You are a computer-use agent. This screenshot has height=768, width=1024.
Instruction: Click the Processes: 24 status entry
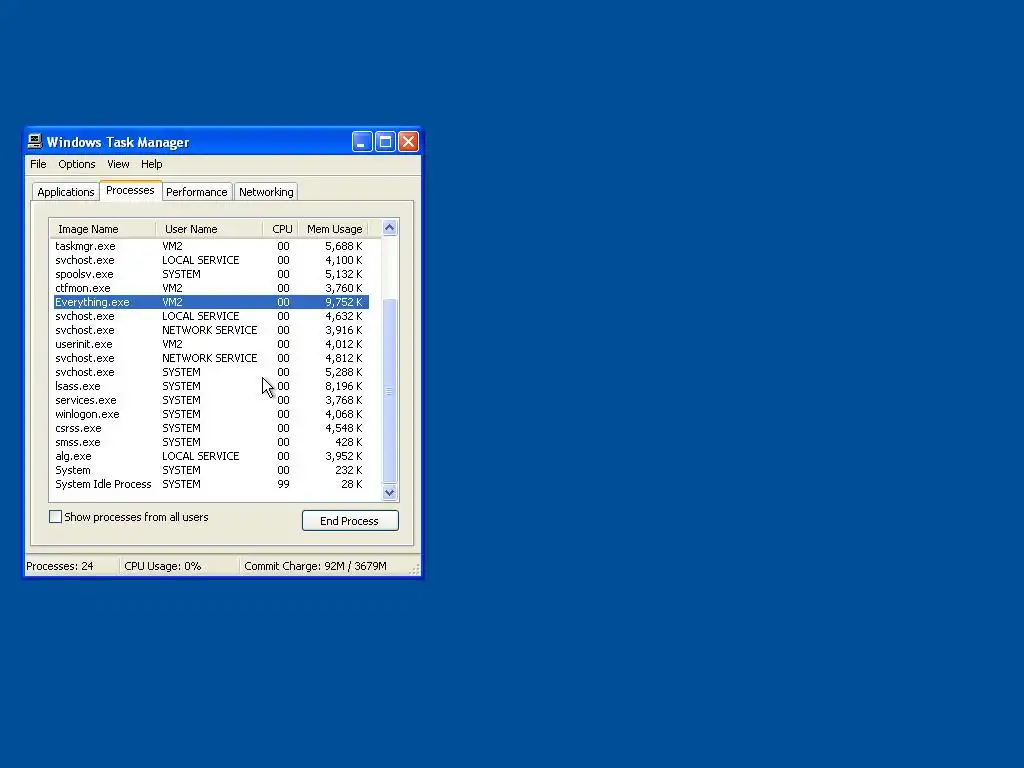click(x=60, y=566)
